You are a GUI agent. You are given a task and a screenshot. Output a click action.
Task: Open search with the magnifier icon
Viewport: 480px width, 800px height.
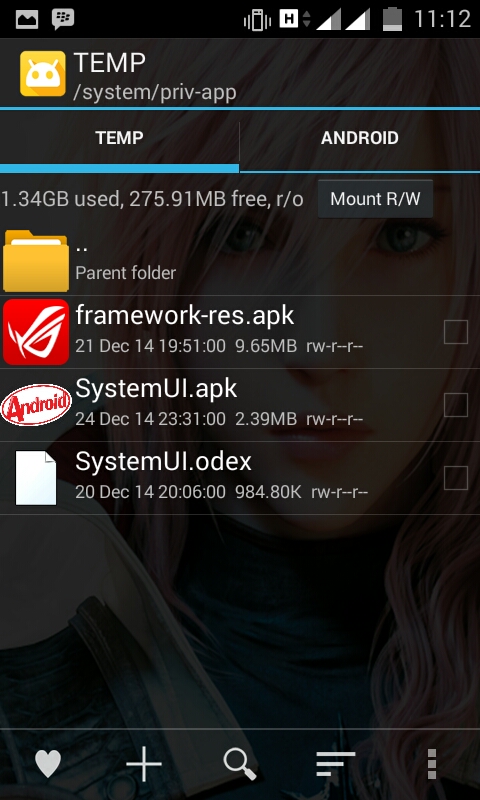pyautogui.click(x=240, y=764)
